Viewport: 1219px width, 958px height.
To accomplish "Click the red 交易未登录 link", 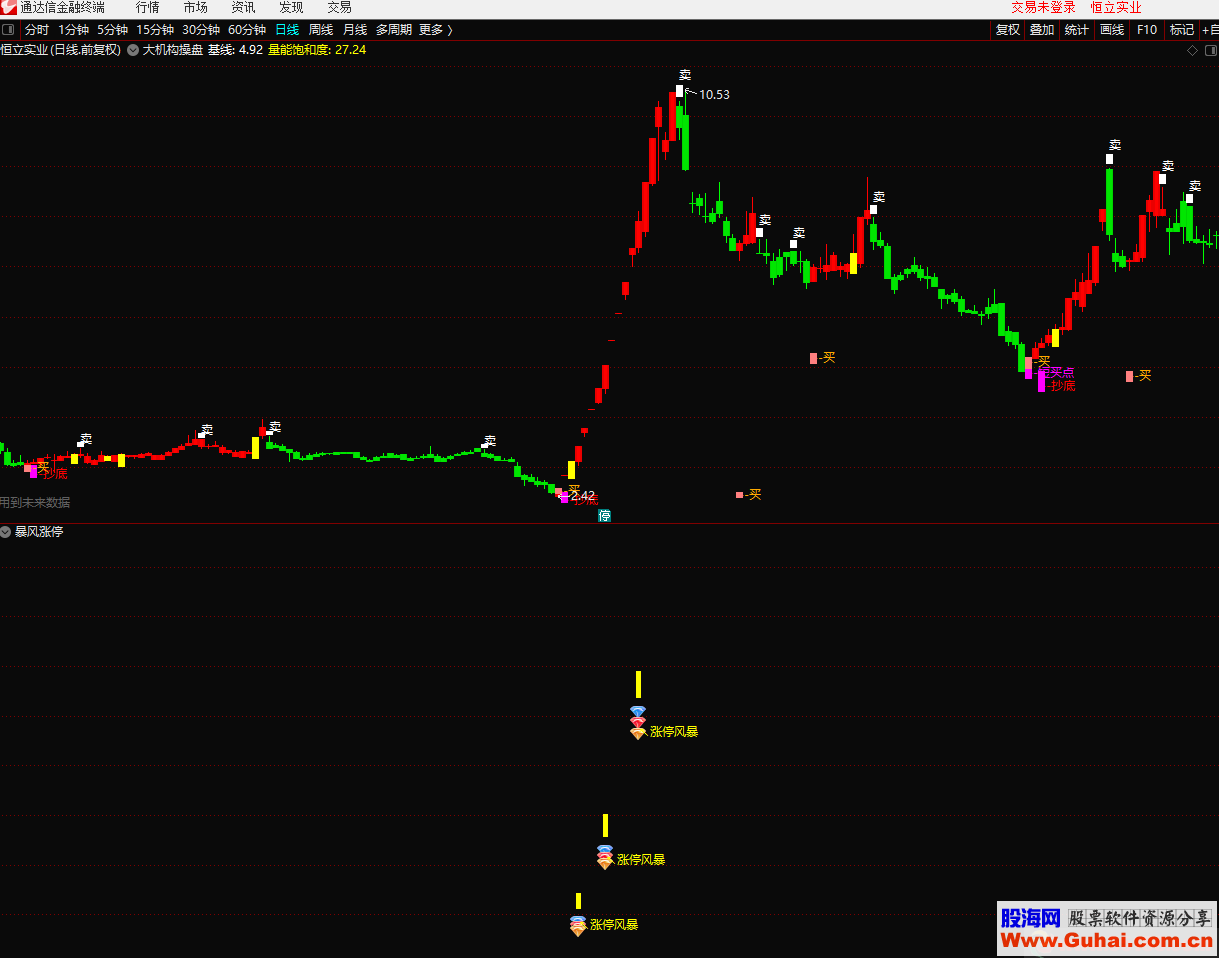I will click(1043, 8).
